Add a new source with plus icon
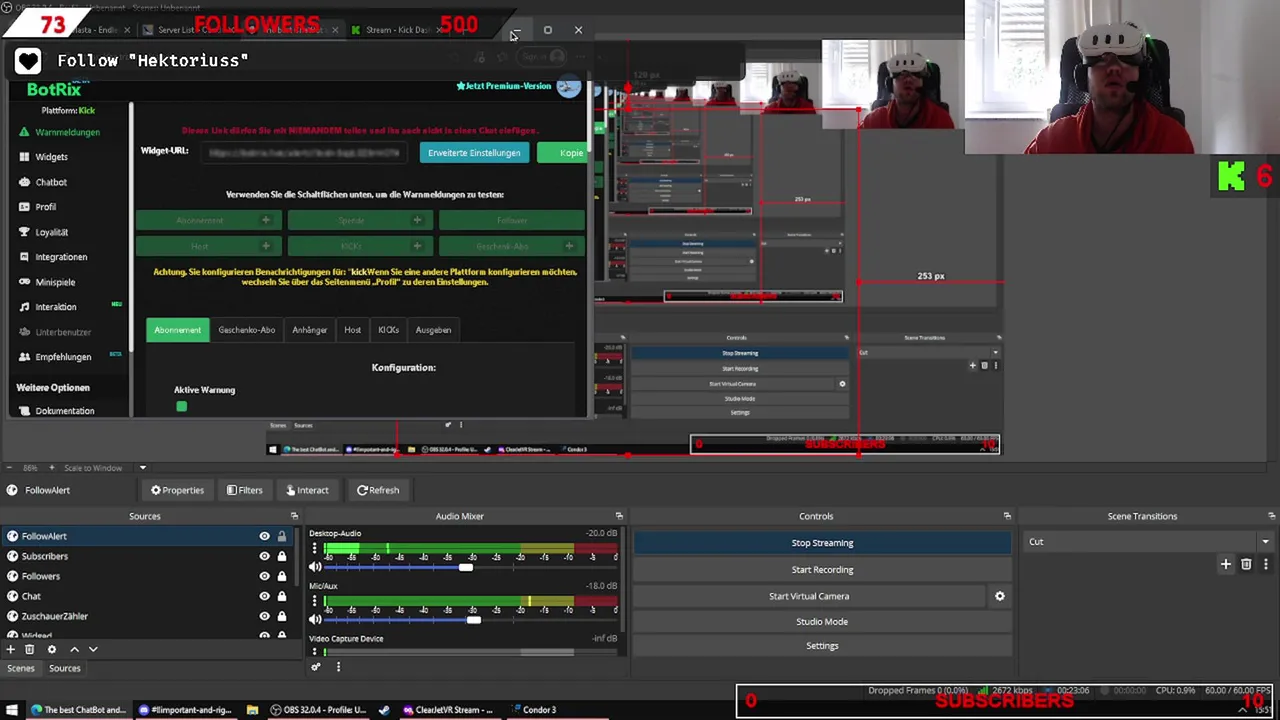Screen dimensions: 1280x720 tap(11, 649)
